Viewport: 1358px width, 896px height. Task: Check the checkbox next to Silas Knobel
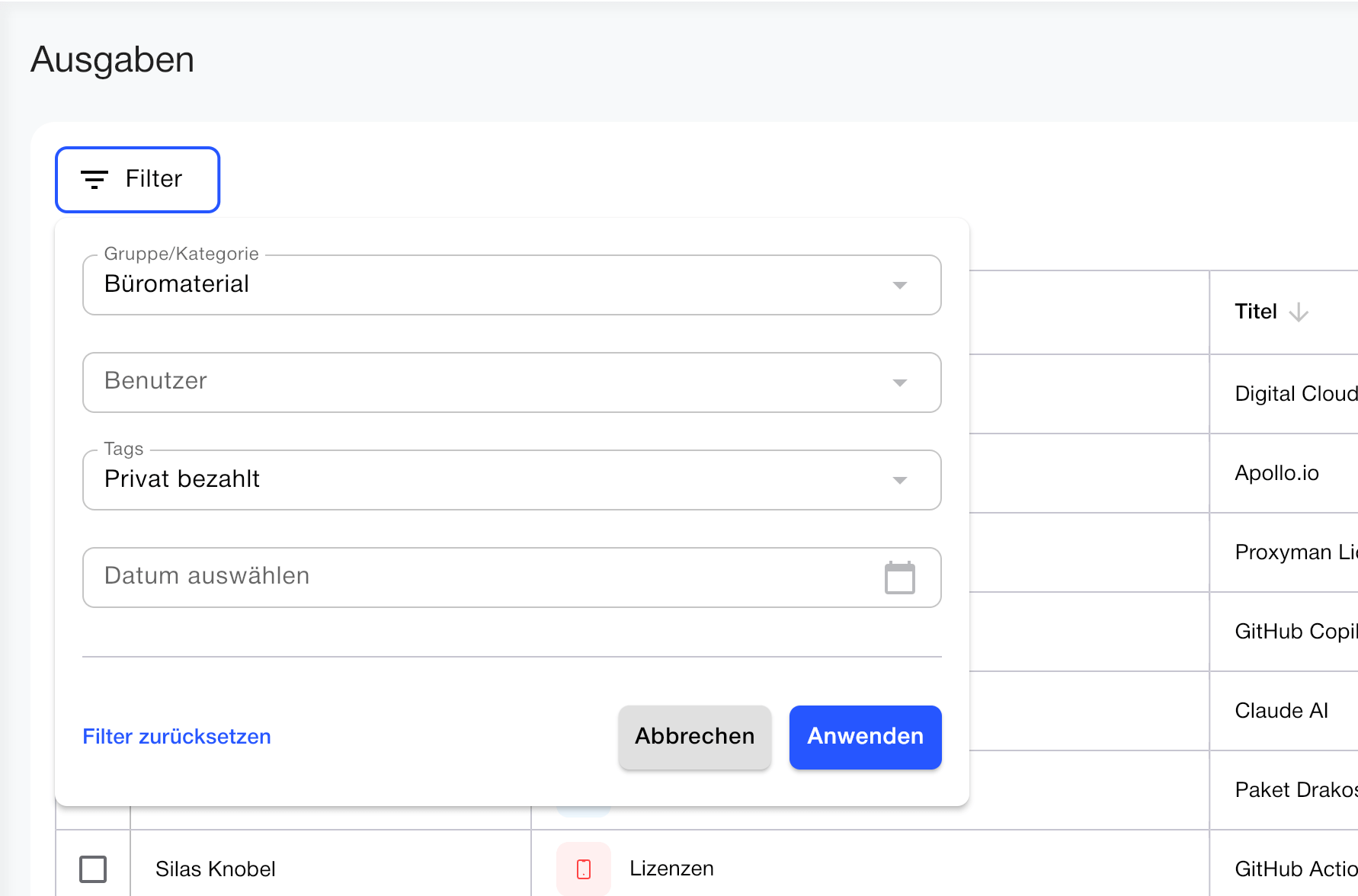tap(92, 868)
